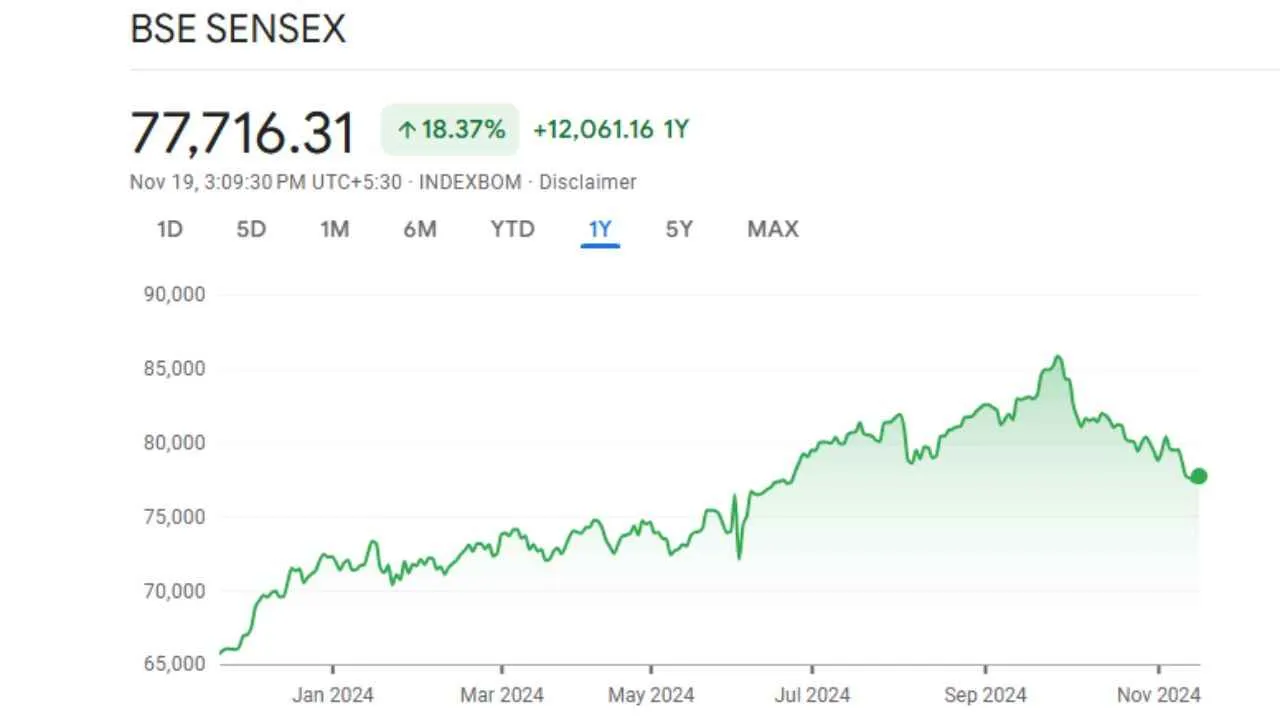The width and height of the screenshot is (1280, 720).
Task: Click the 90,000 axis label
Action: 177,293
